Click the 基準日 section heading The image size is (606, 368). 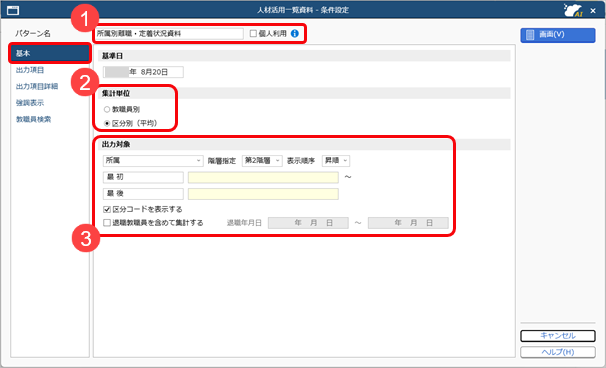(112, 56)
